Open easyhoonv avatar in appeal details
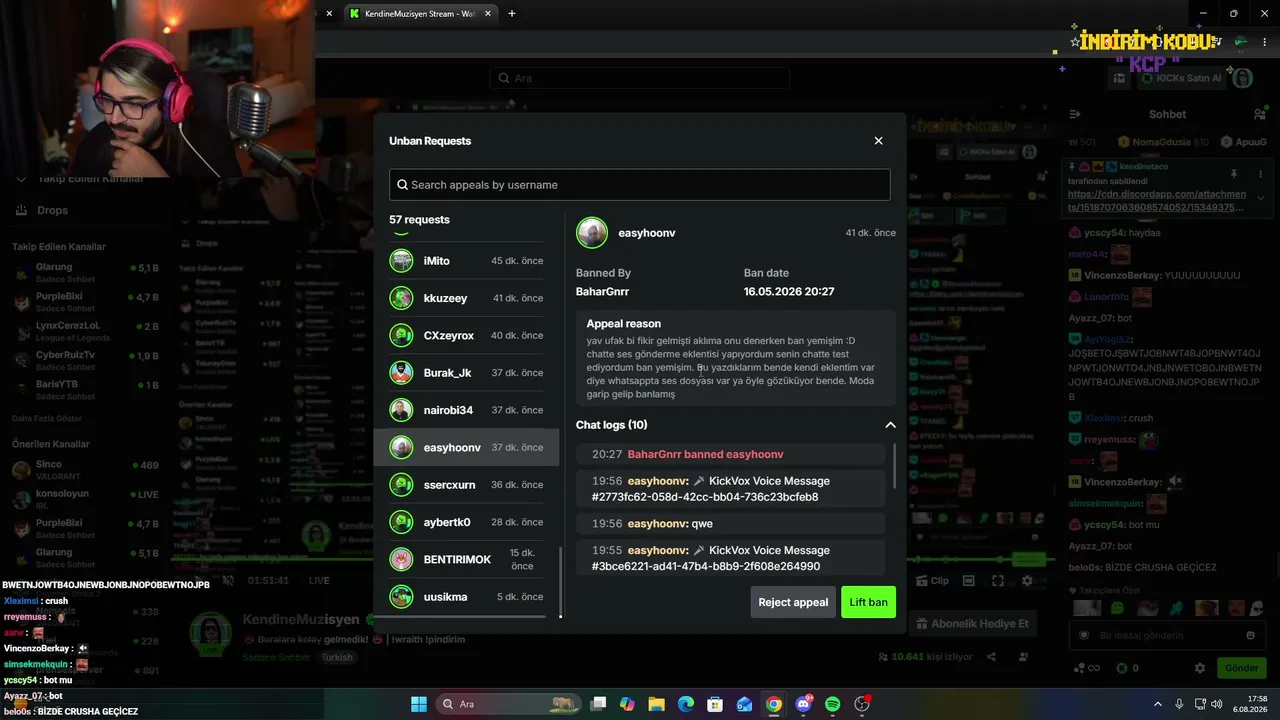Viewport: 1280px width, 720px height. (592, 233)
